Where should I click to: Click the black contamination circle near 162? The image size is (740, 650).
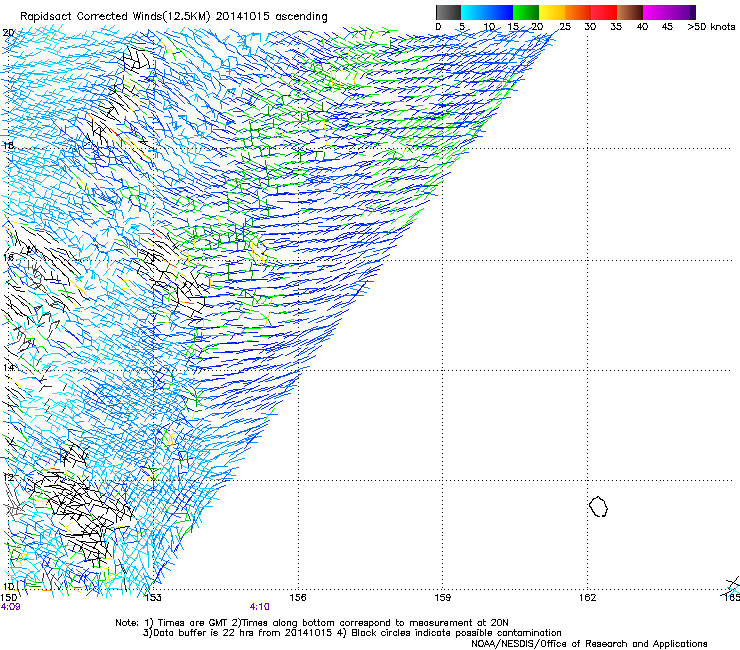pyautogui.click(x=598, y=506)
